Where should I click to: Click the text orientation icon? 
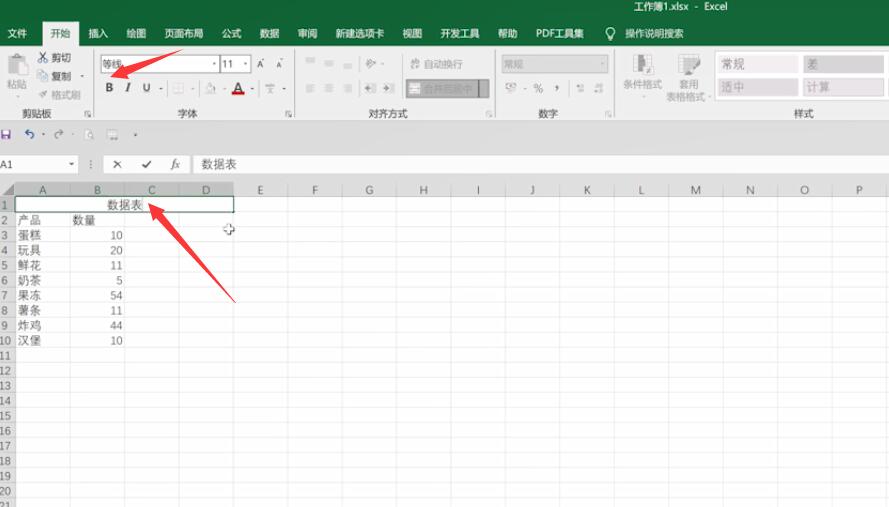click(371, 63)
